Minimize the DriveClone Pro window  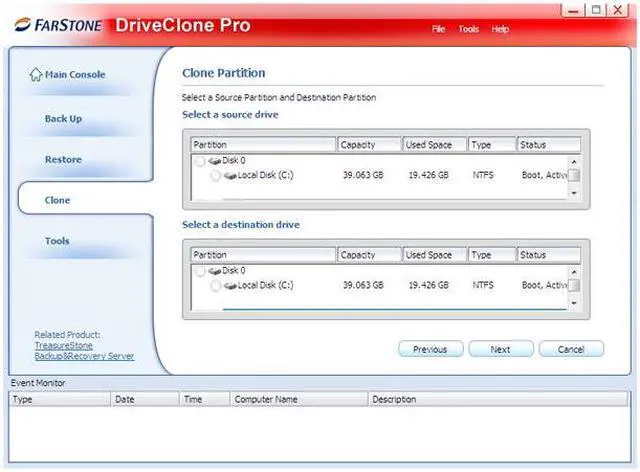coord(573,10)
